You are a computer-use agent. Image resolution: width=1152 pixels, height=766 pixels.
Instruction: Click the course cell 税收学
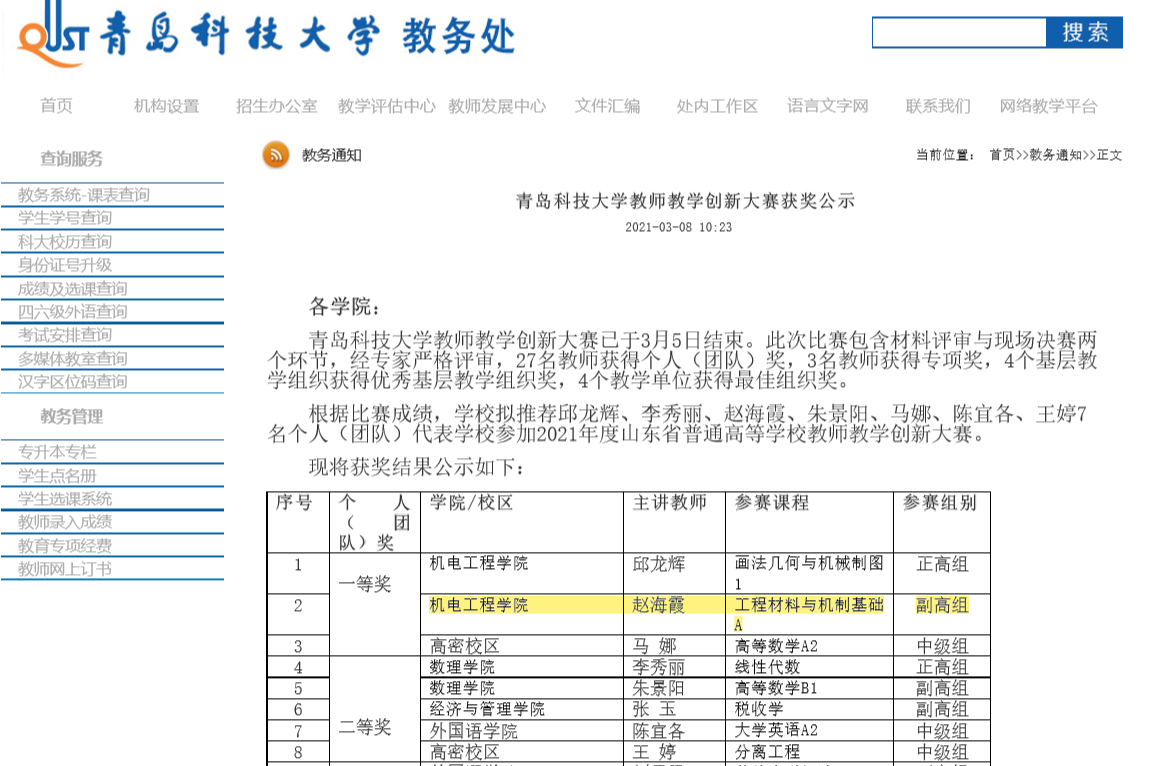coord(759,709)
